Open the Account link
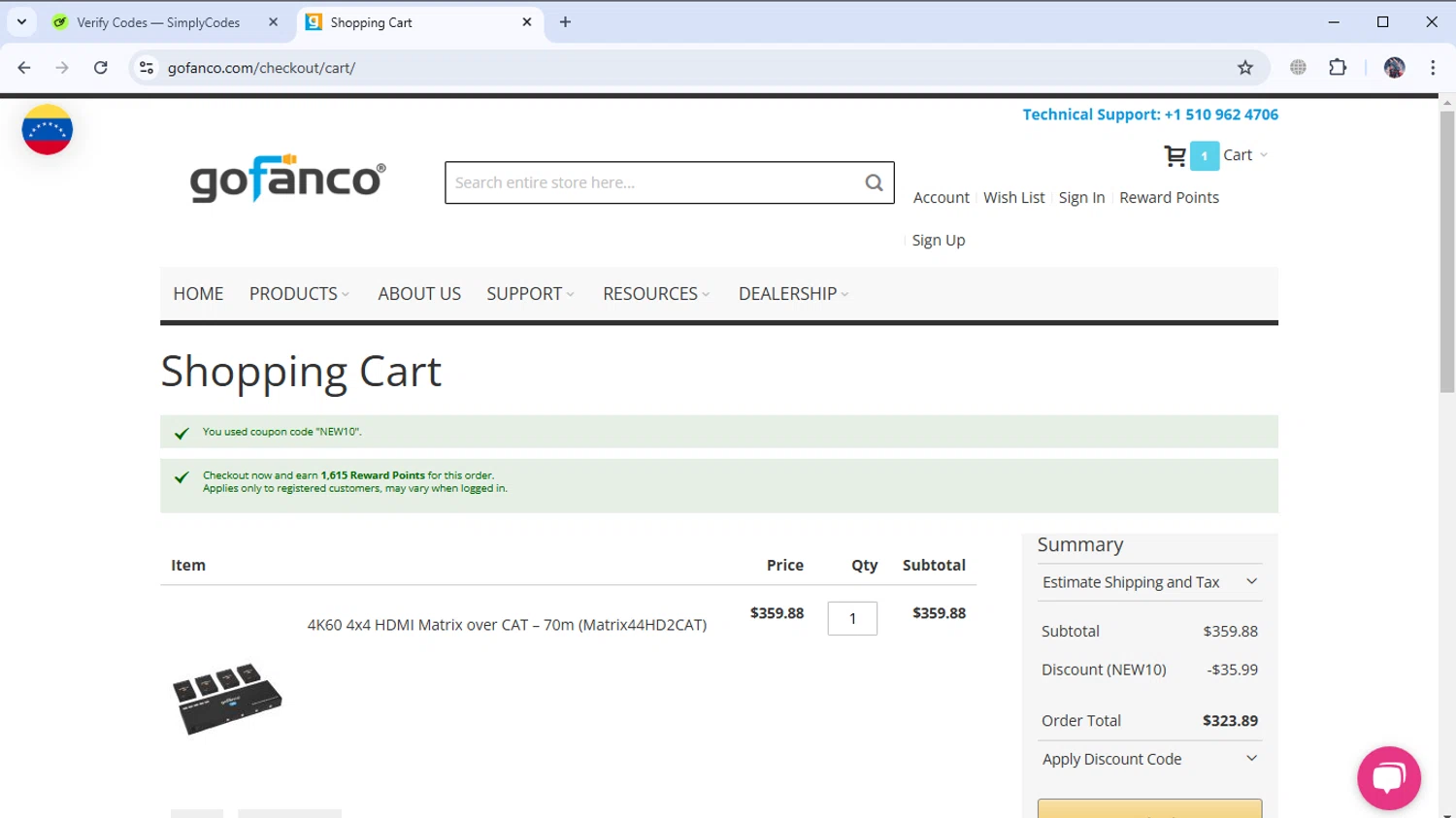 click(941, 198)
